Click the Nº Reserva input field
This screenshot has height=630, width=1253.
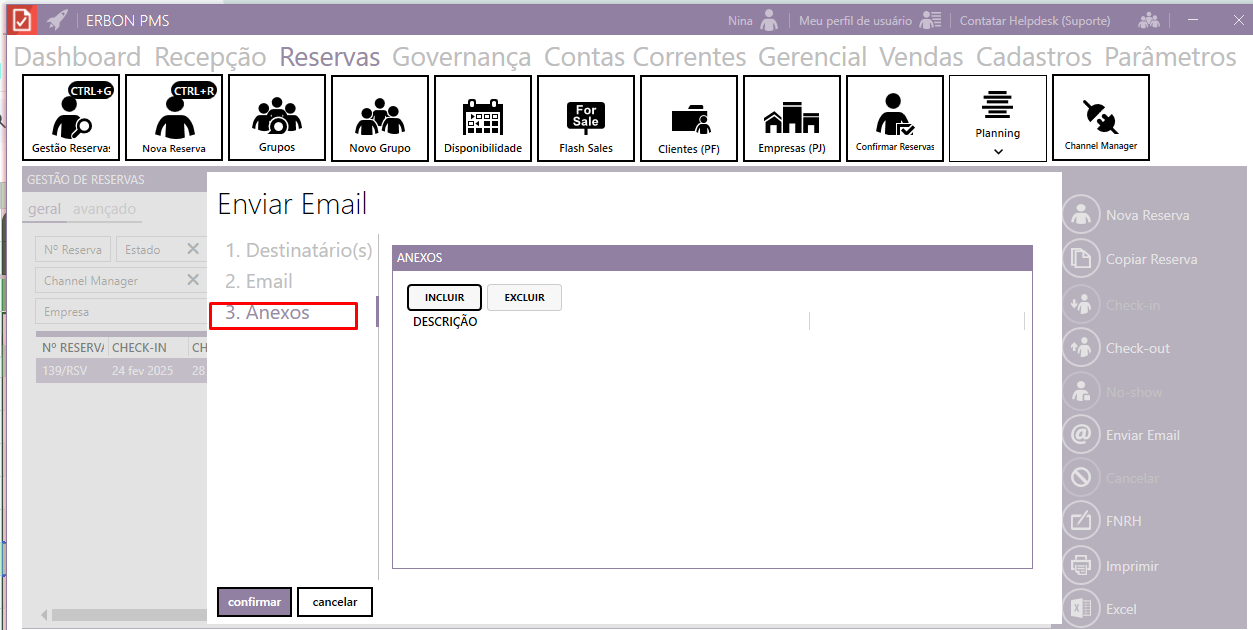click(74, 250)
